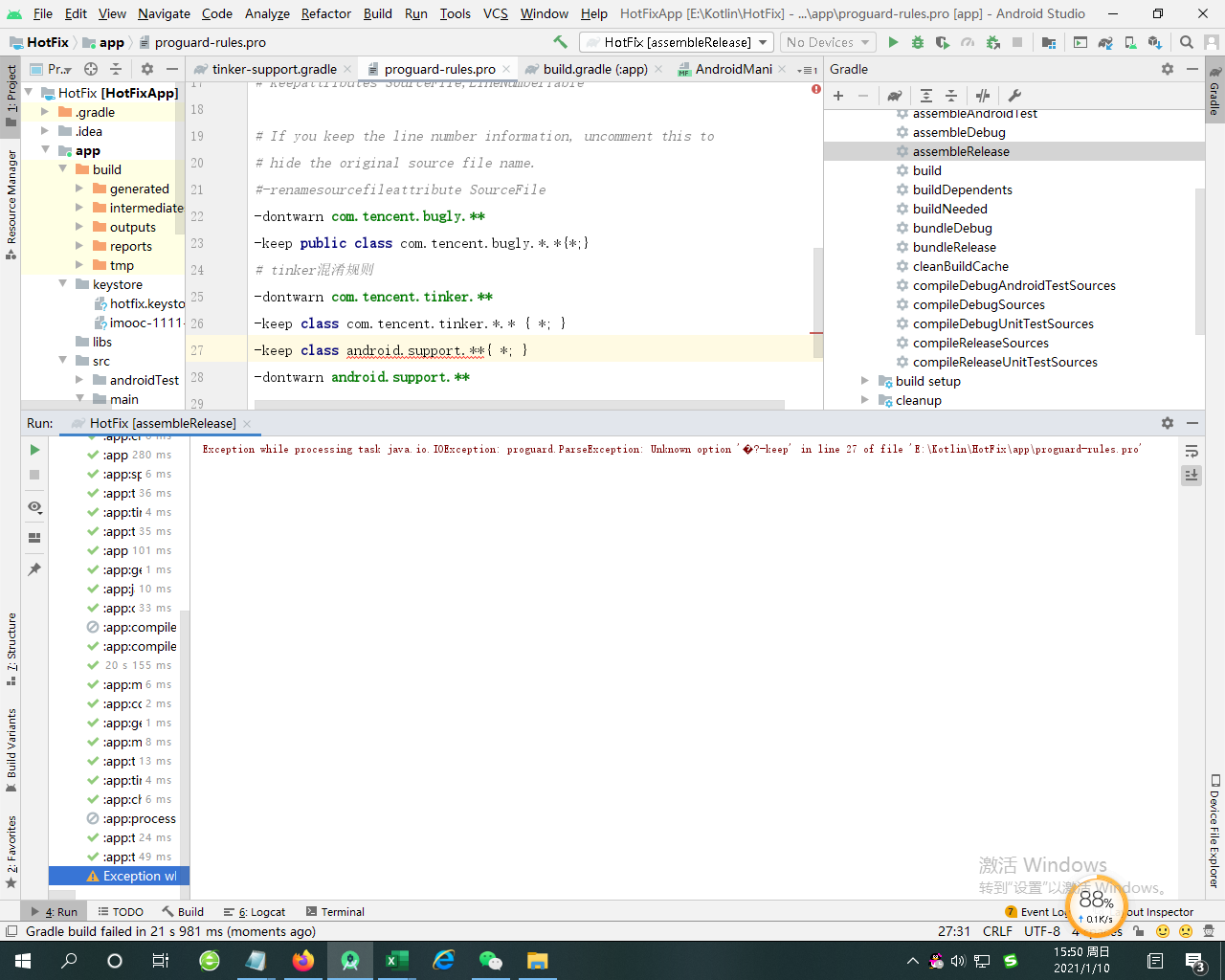Run the app with the green play button
Viewport: 1225px width, 980px height.
[893, 42]
